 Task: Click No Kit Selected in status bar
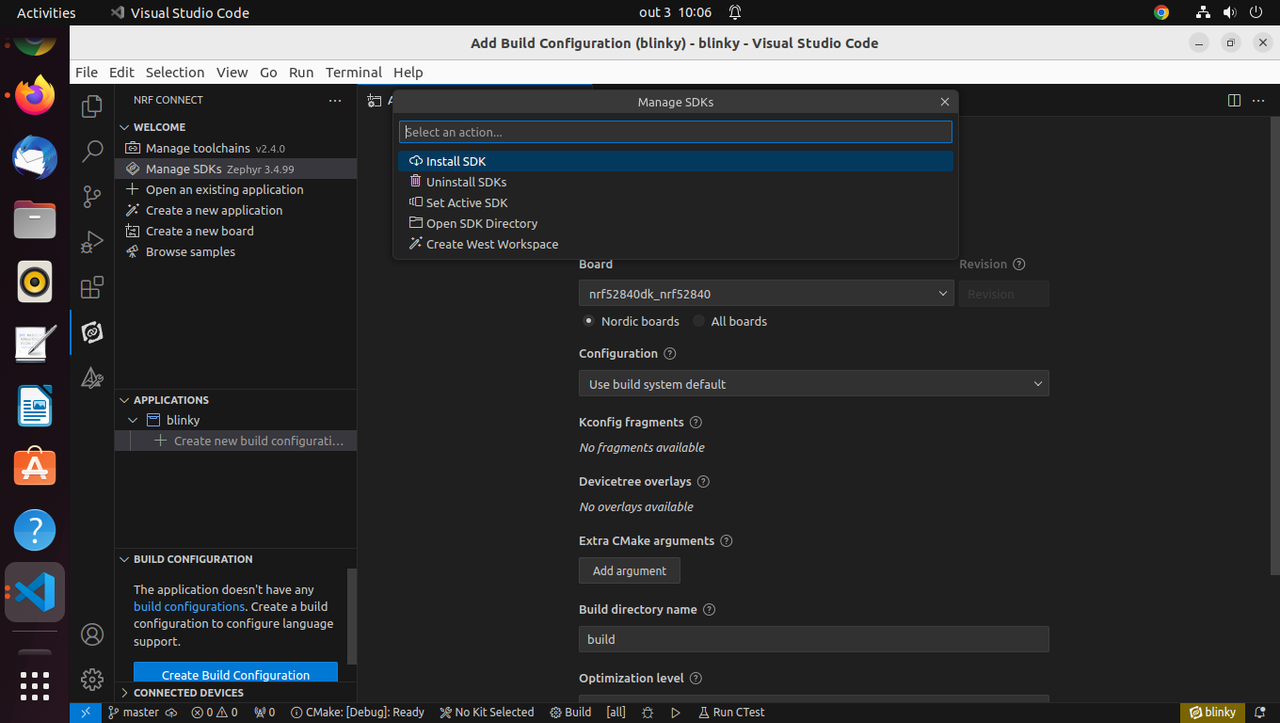487,712
